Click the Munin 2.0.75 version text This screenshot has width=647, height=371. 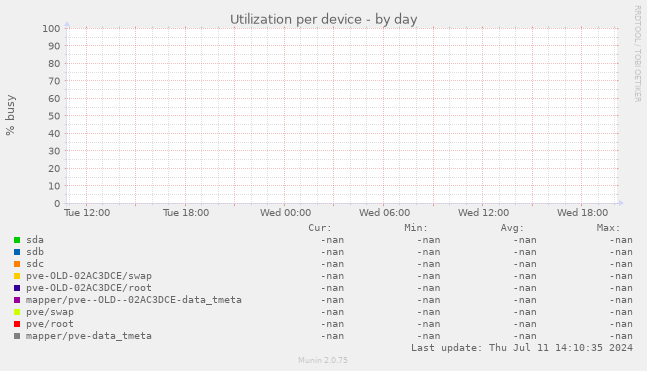(323, 360)
